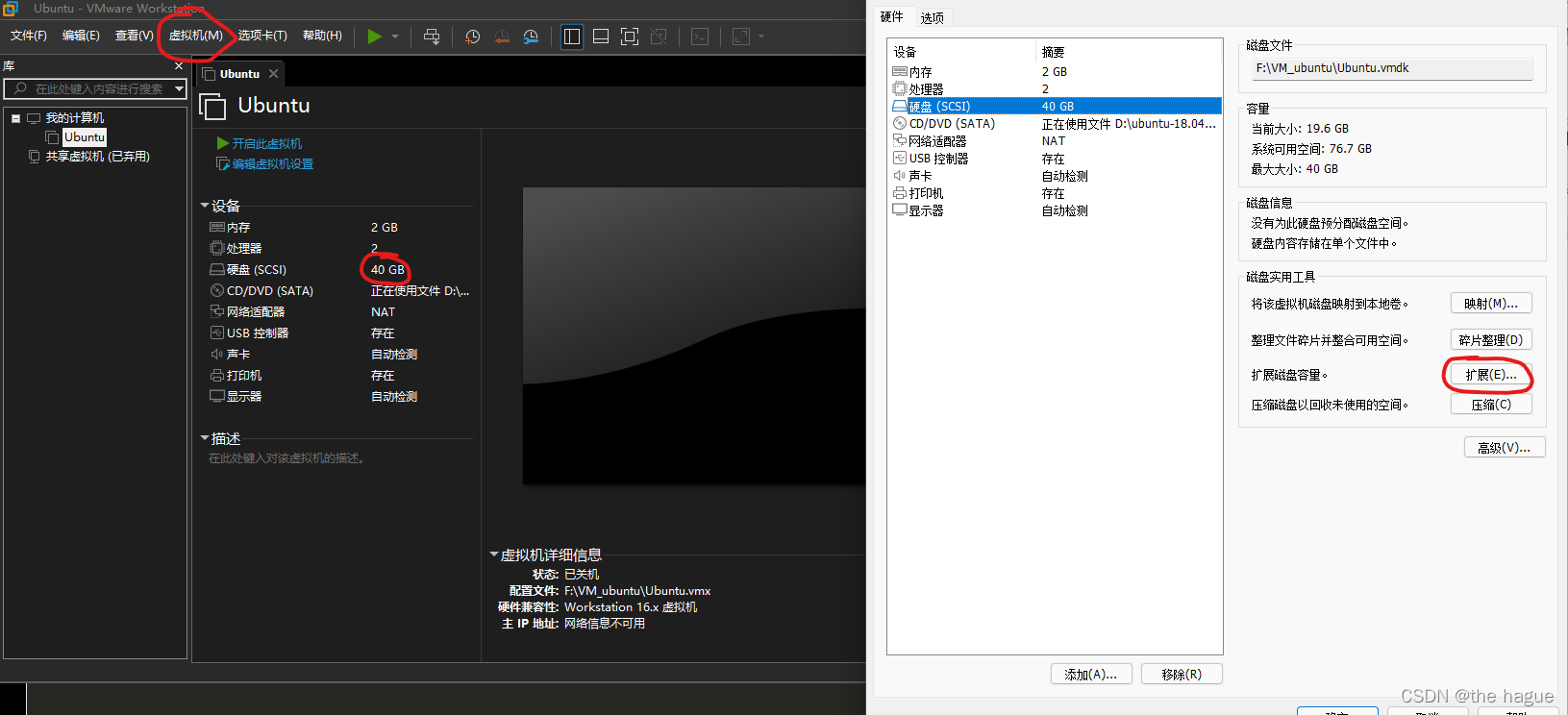Viewport: 1568px width, 715px height.
Task: Toggle the library sidebar view icon
Action: click(x=572, y=37)
